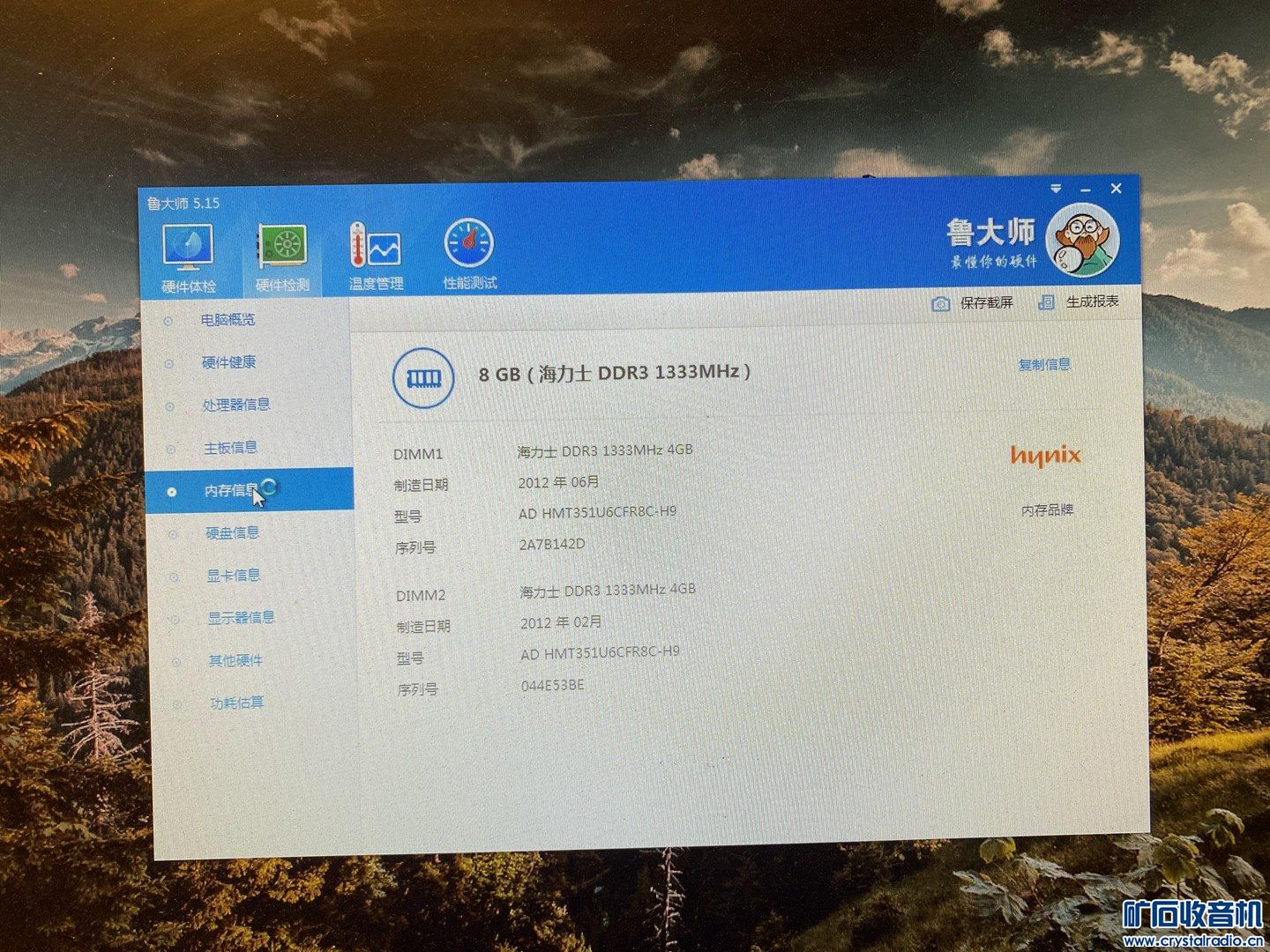1270x952 pixels.
Task: Click the 复制信息 link
Action: 1044,365
